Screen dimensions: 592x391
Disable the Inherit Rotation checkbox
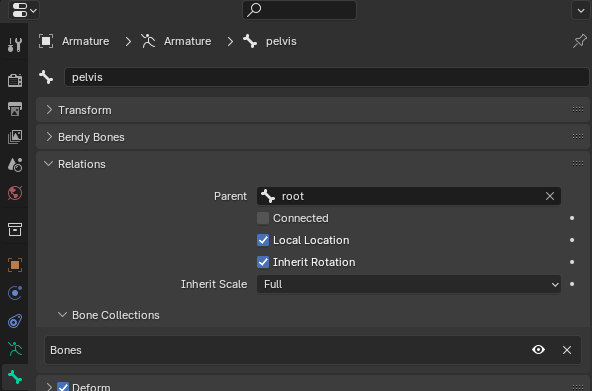point(263,262)
